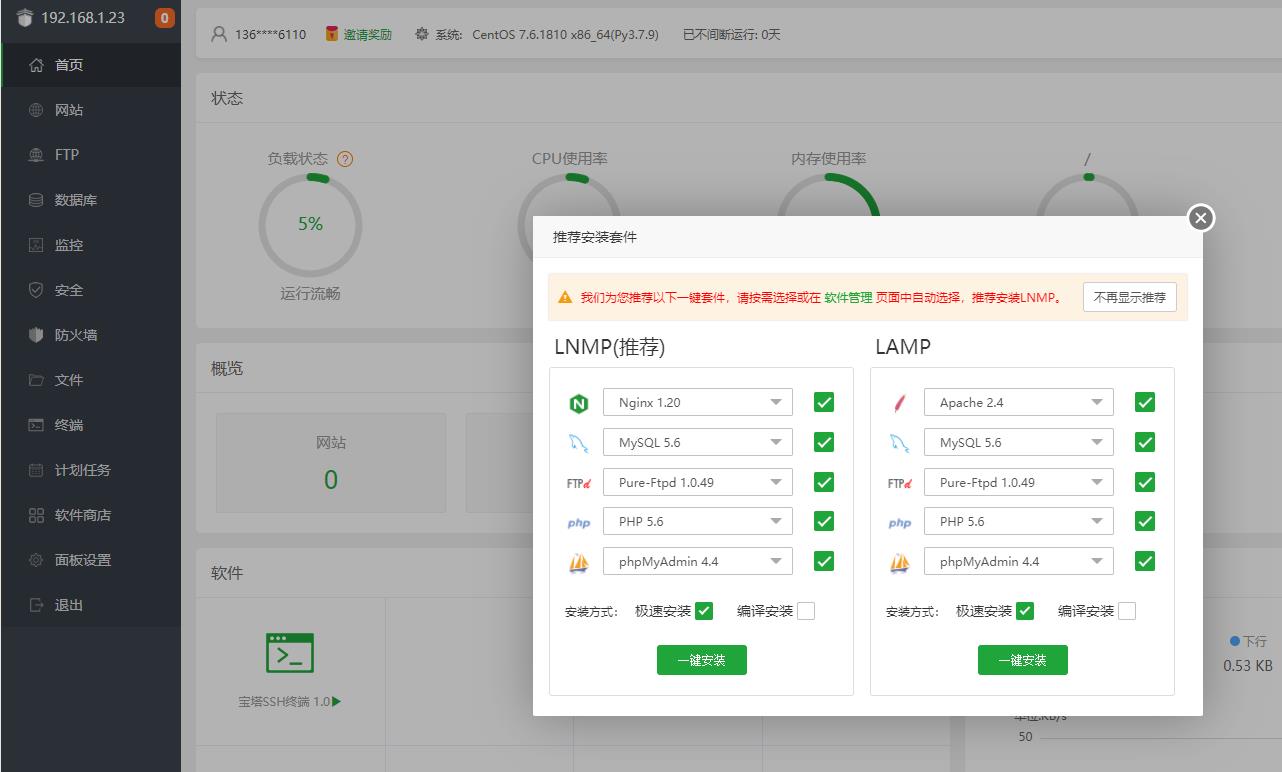Viewport: 1282px width, 772px height.
Task: Uncheck the LNMP phpMyAdmin checkbox
Action: pyautogui.click(x=824, y=561)
